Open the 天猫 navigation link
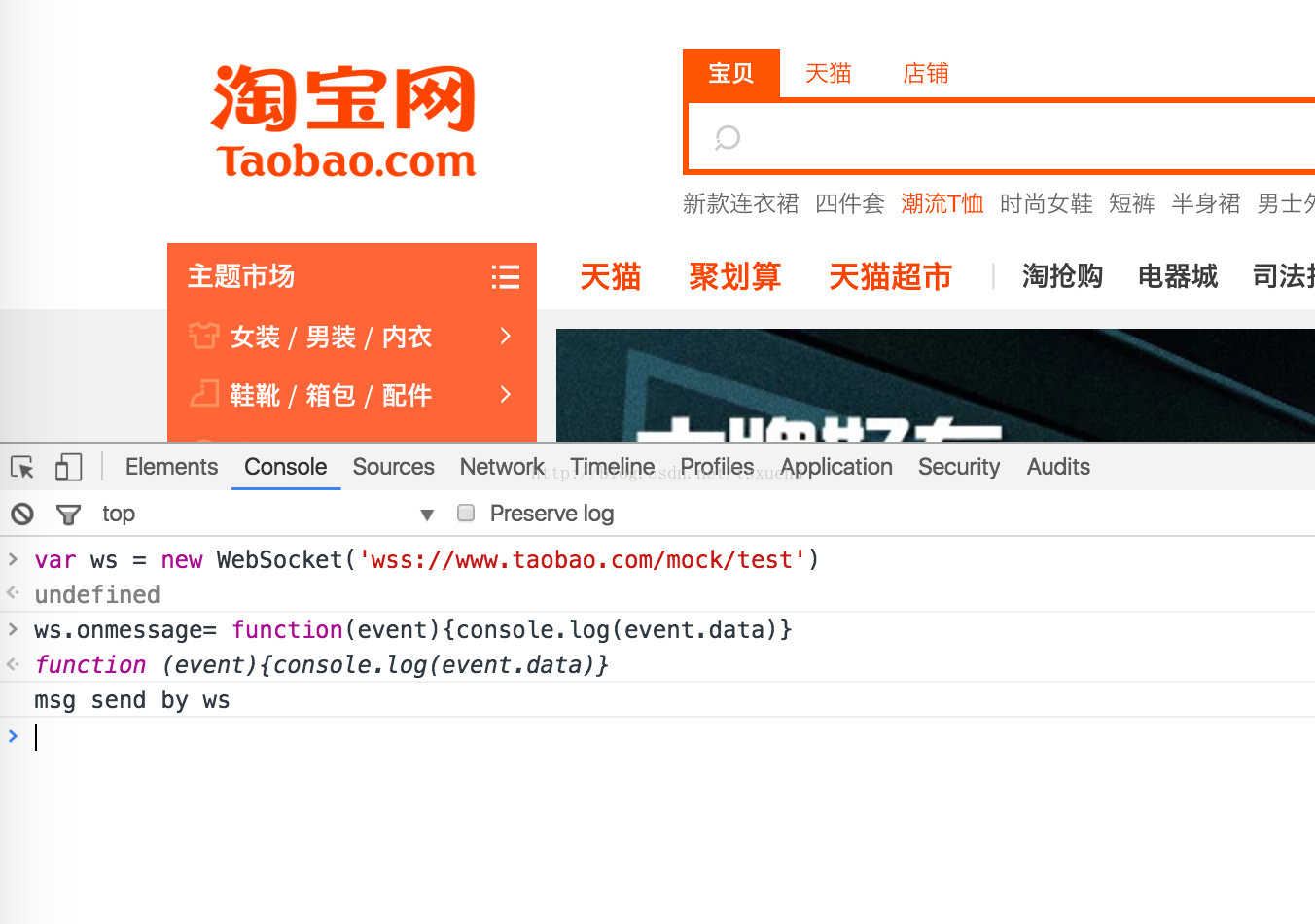This screenshot has width=1315, height=924. tap(611, 277)
